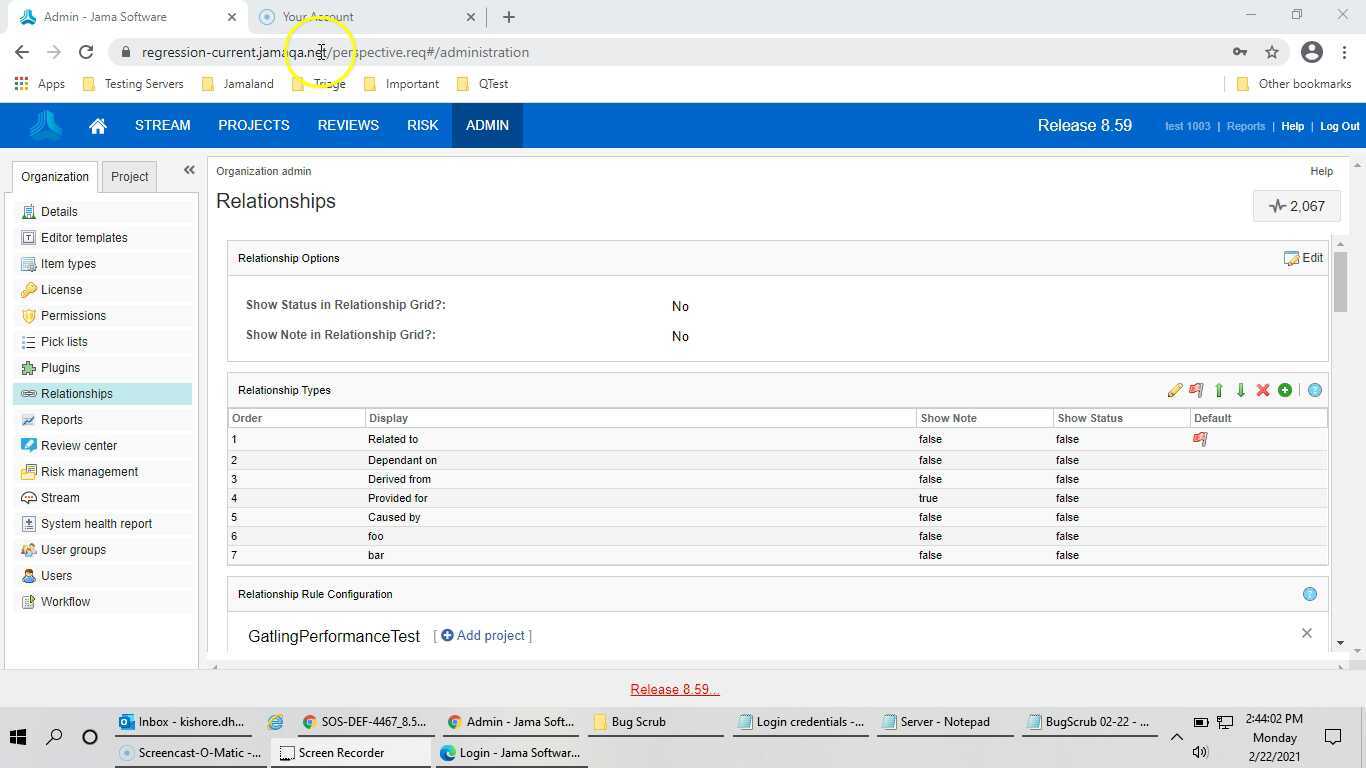Show hidden system tray icons
The height and width of the screenshot is (768, 1366).
(x=1177, y=737)
